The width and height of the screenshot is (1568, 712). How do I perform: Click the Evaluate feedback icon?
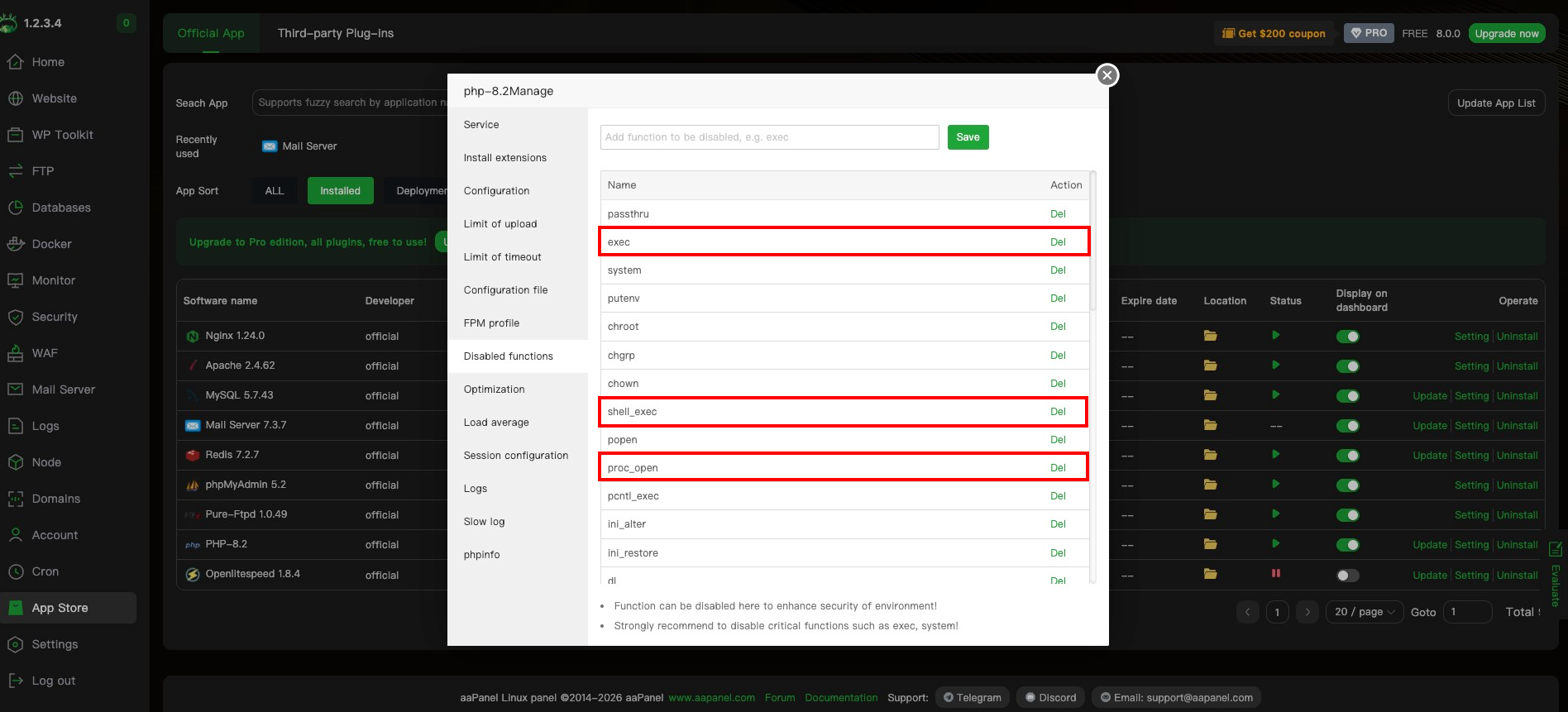[1555, 550]
